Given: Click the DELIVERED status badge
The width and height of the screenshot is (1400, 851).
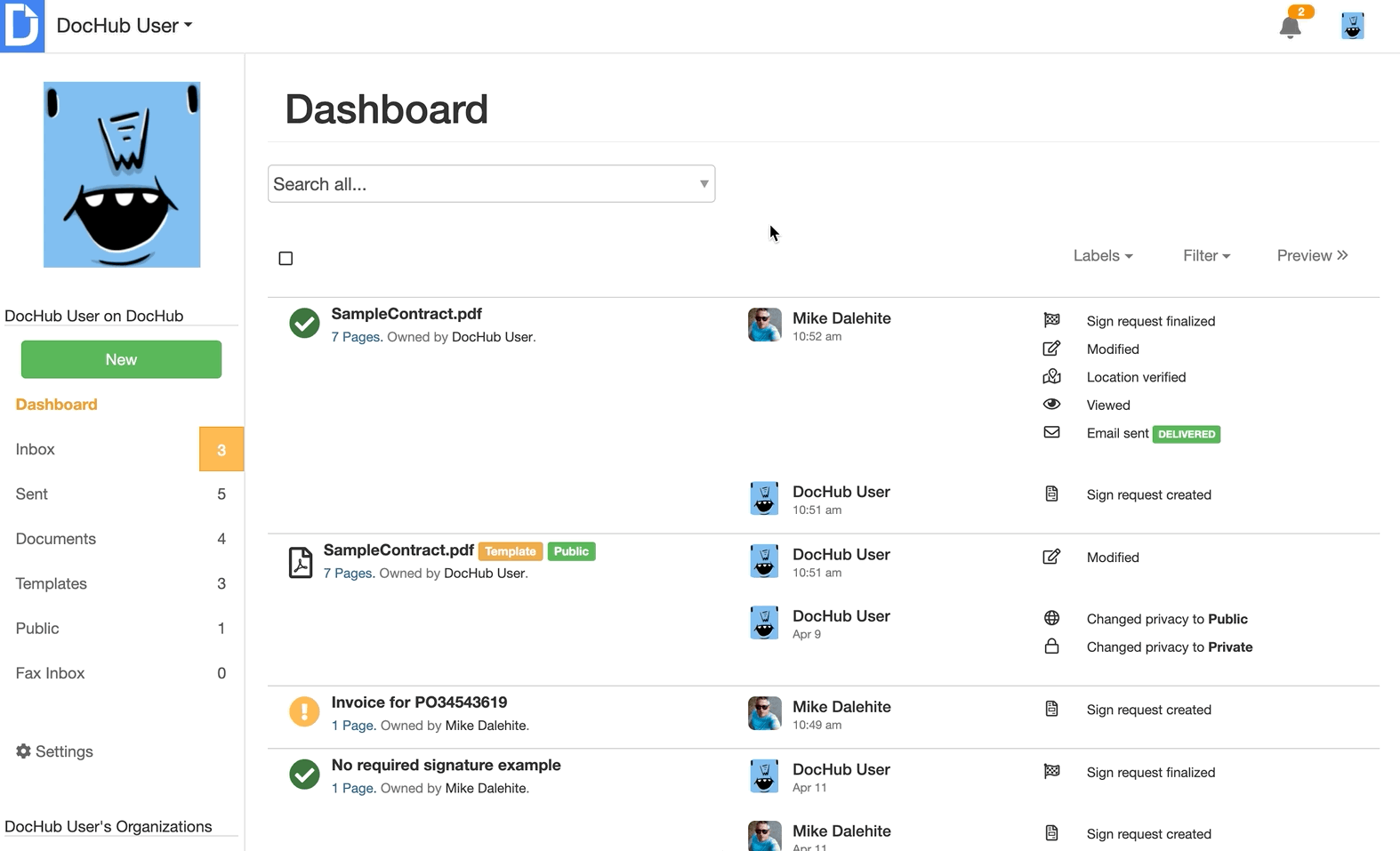Looking at the screenshot, I should (1187, 434).
